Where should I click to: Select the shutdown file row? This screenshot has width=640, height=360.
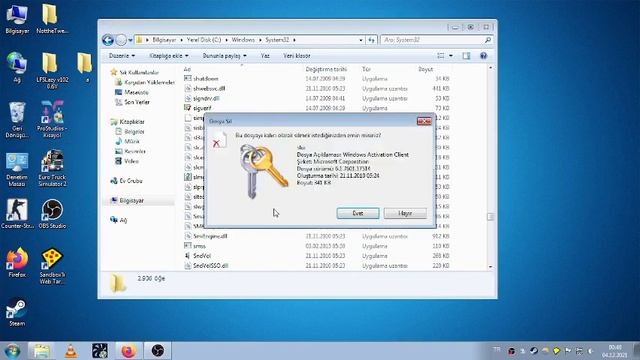pyautogui.click(x=316, y=78)
